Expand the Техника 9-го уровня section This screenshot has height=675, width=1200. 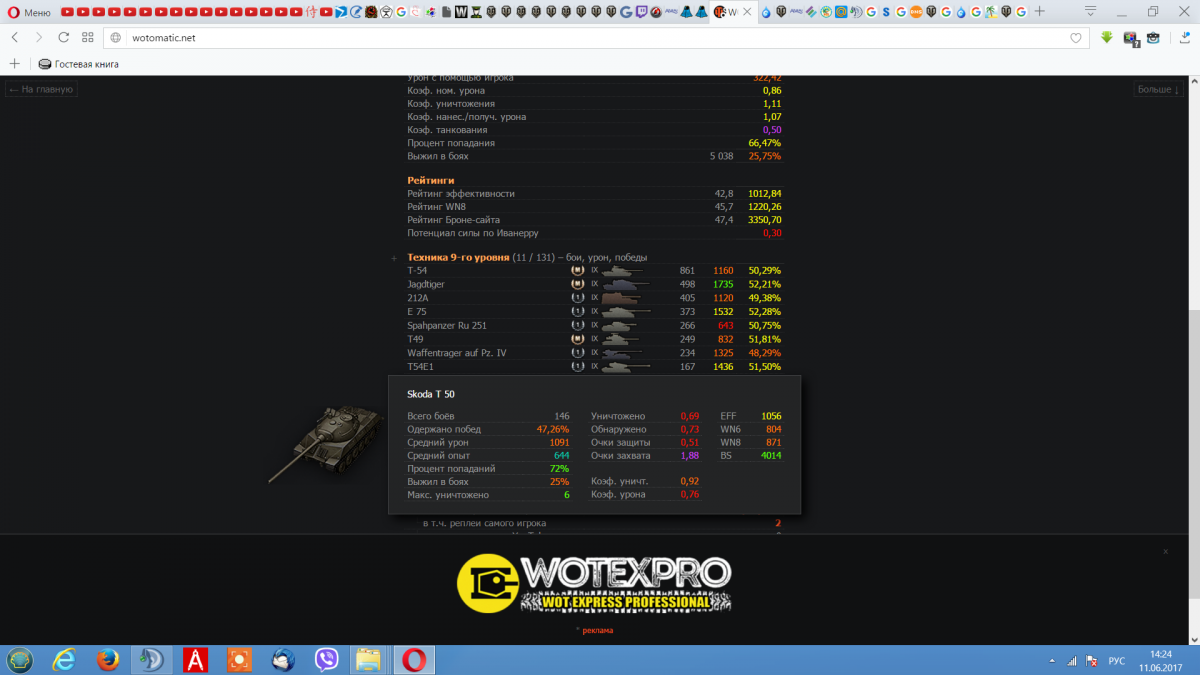[394, 258]
